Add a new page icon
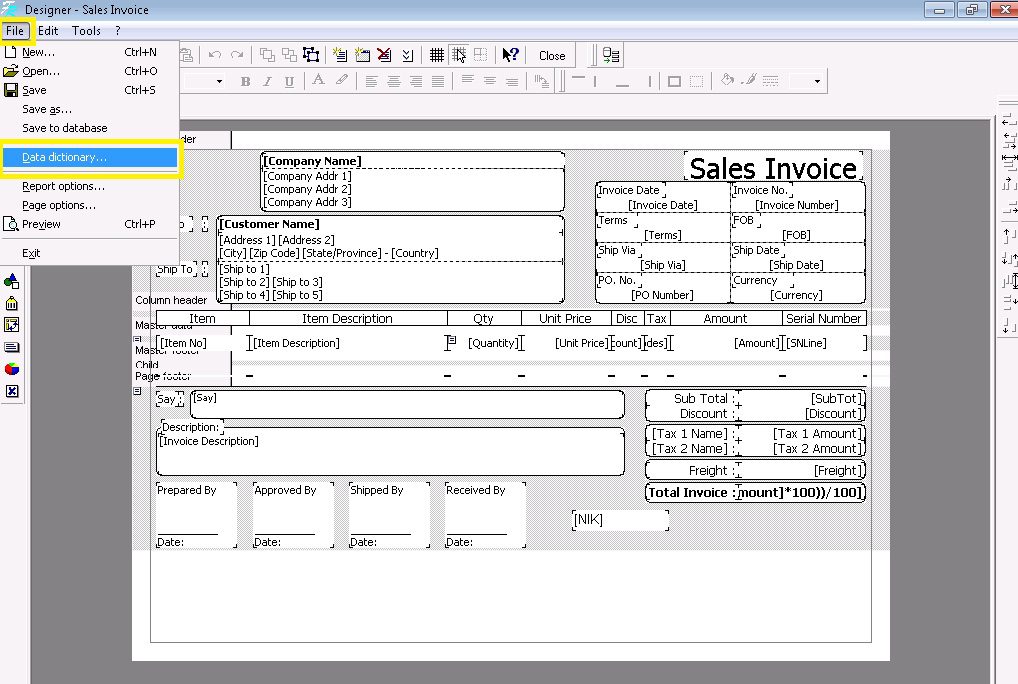The height and width of the screenshot is (684, 1018). [x=340, y=55]
